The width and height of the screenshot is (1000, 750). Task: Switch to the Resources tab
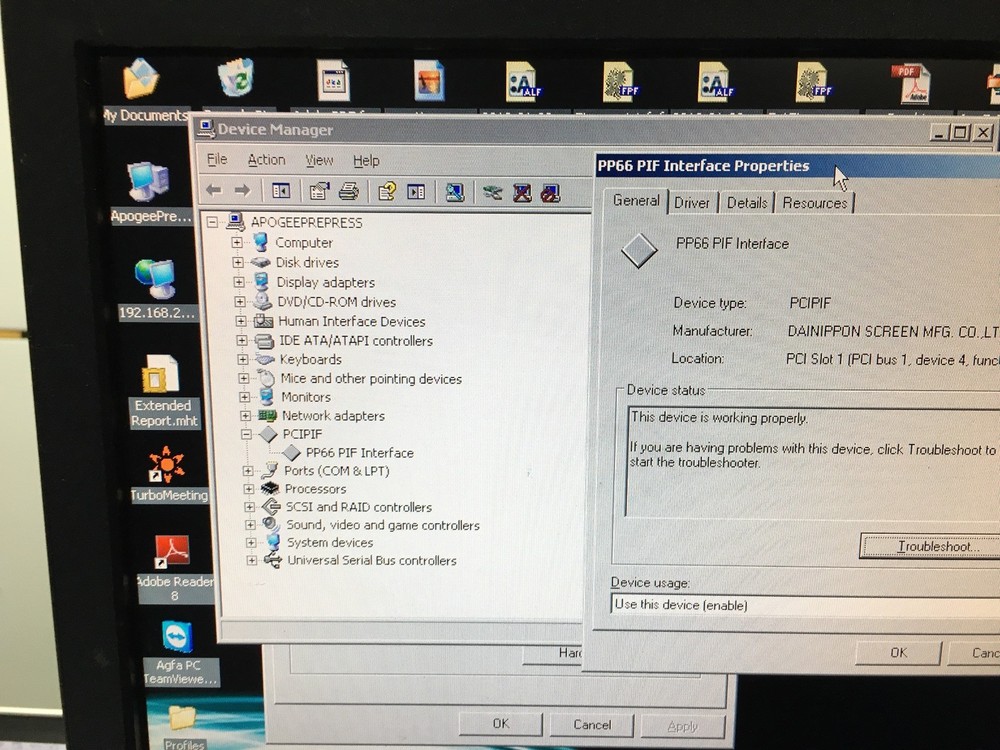click(x=814, y=203)
